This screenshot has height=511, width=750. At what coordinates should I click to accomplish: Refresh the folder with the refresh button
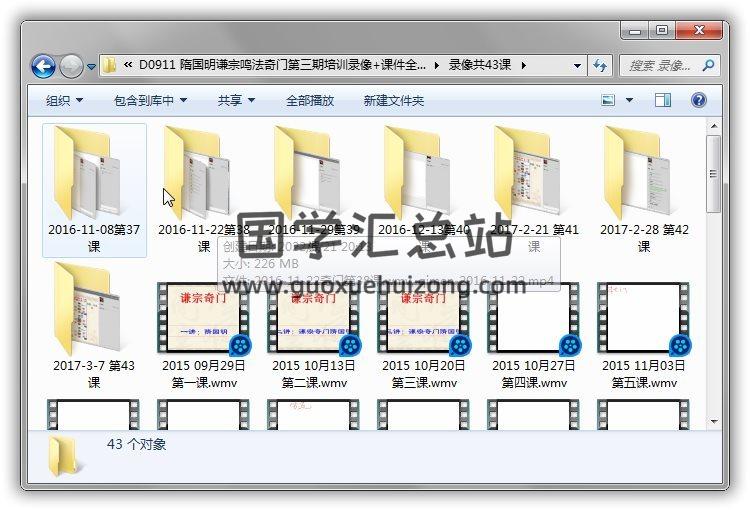pyautogui.click(x=600, y=65)
